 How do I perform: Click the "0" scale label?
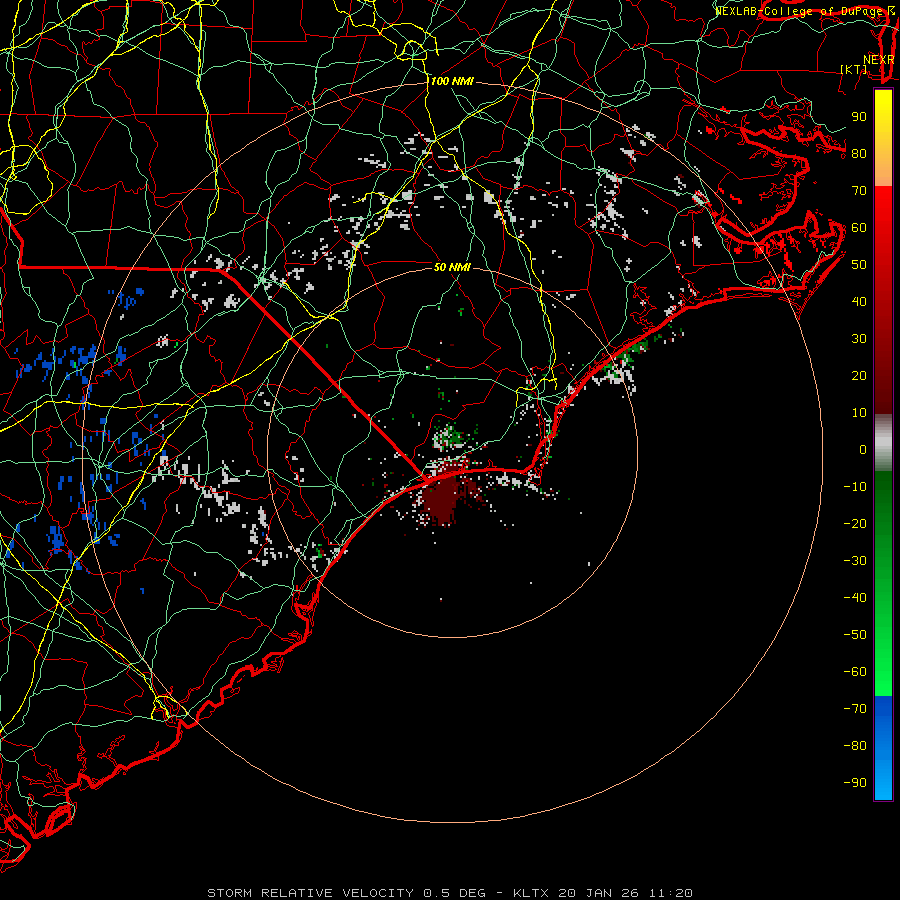[x=863, y=449]
